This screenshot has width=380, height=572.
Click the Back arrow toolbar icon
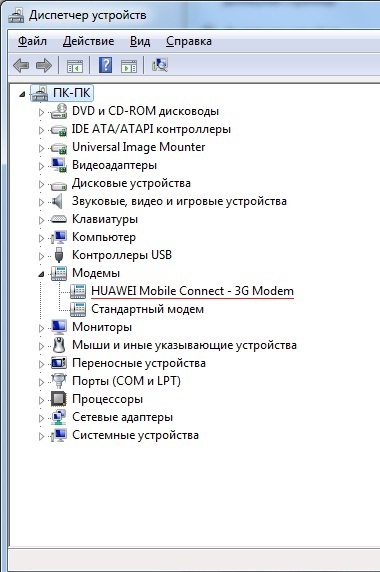click(21, 66)
